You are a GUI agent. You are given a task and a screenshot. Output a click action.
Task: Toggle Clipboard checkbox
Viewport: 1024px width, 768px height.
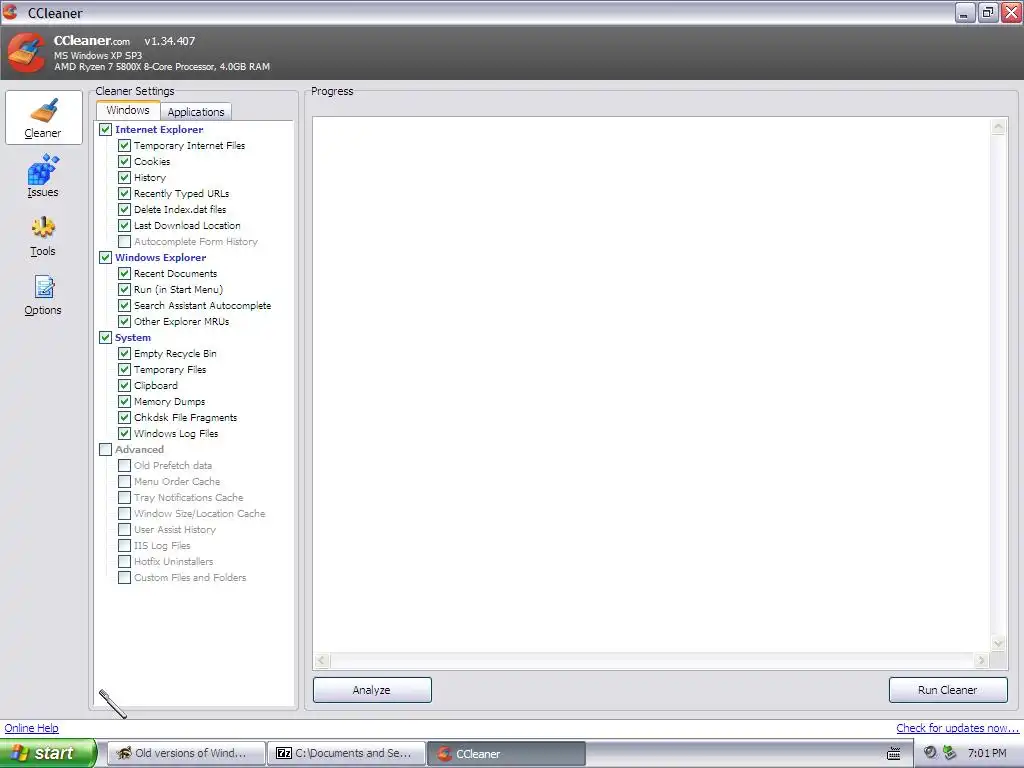[124, 385]
